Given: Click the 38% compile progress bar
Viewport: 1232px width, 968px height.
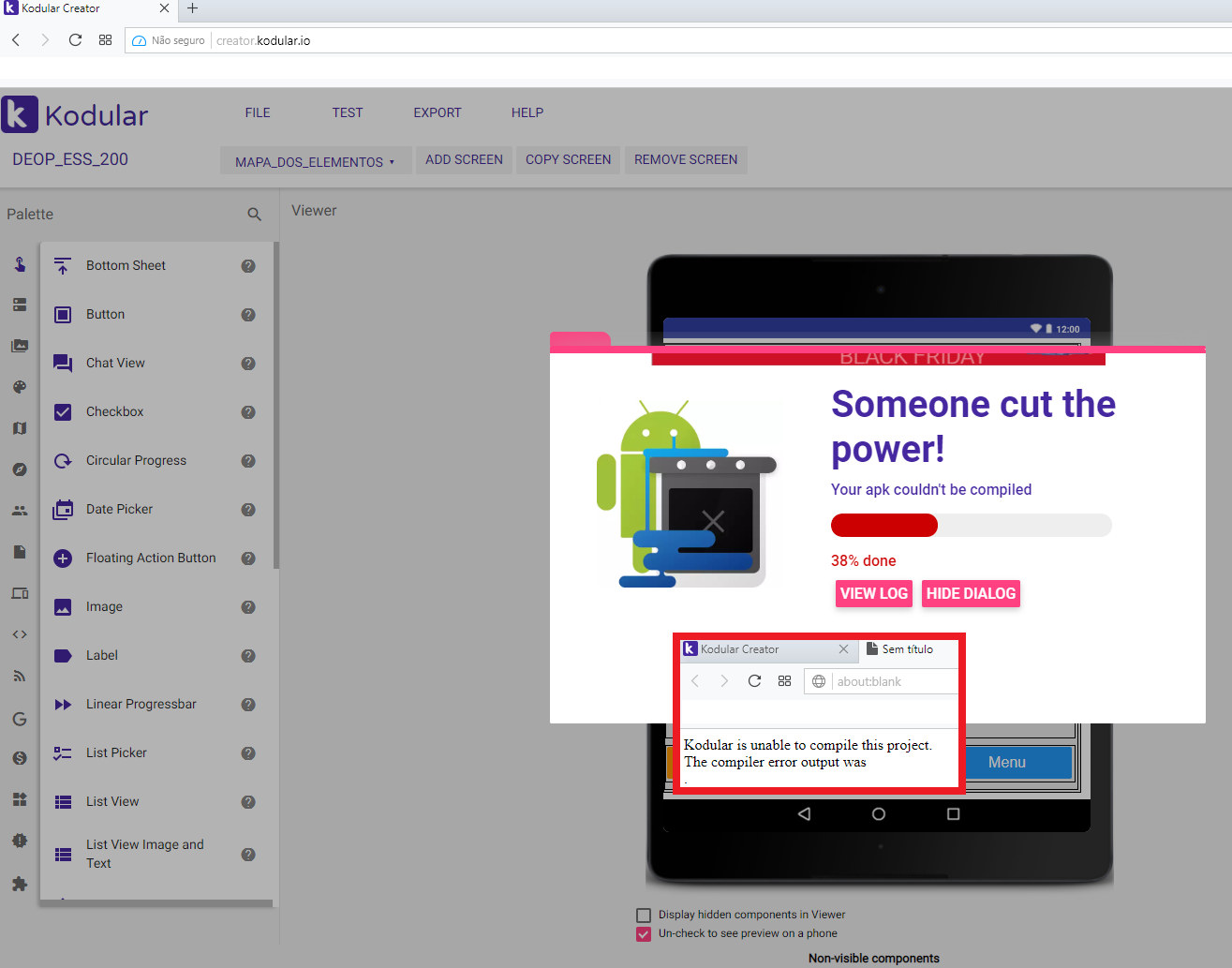Looking at the screenshot, I should (x=971, y=525).
